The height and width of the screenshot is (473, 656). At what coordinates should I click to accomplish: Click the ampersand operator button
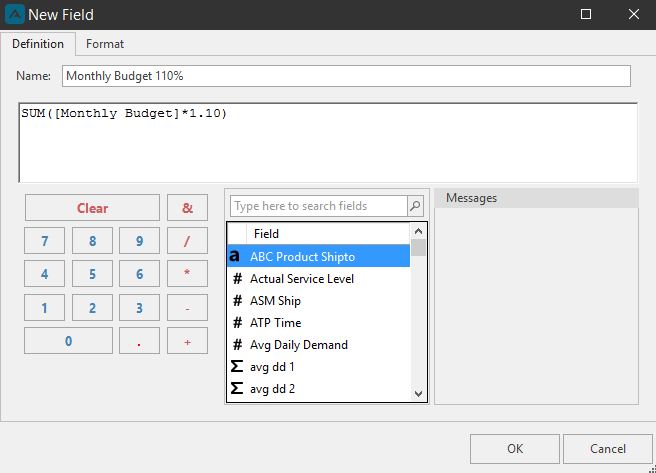coord(187,208)
